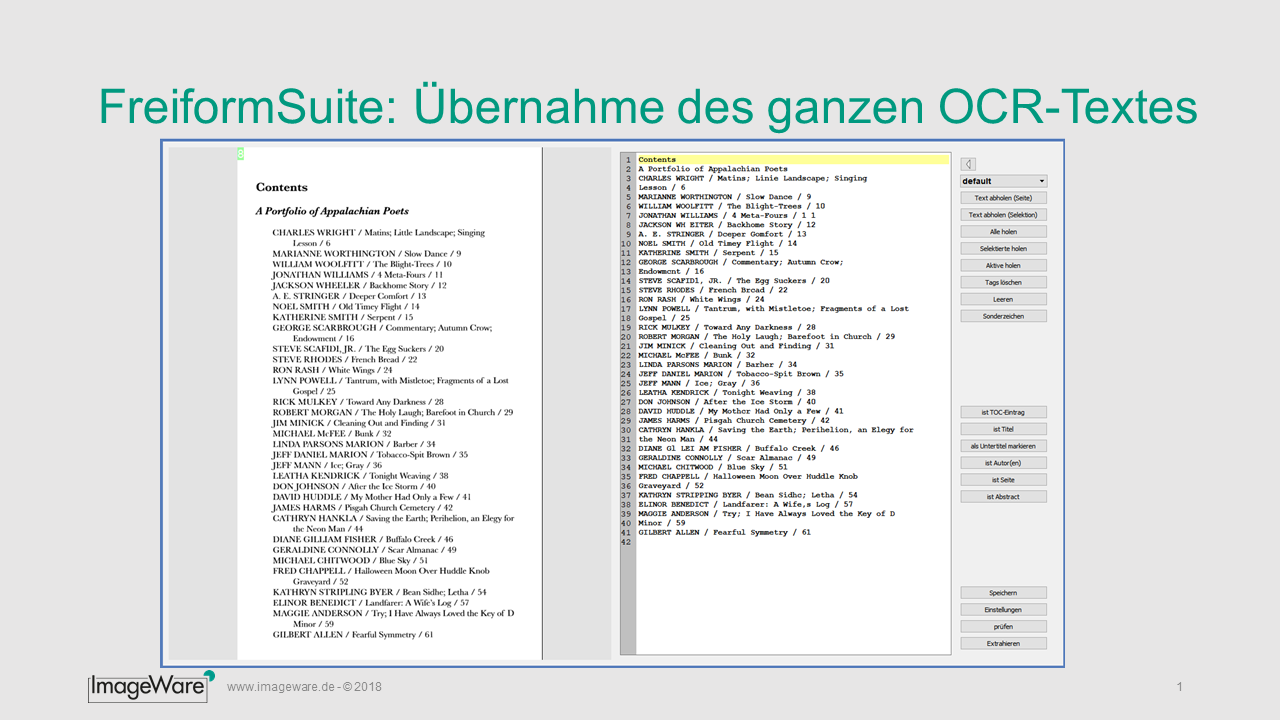
Task: Click Aktive holen button
Action: pos(1003,265)
